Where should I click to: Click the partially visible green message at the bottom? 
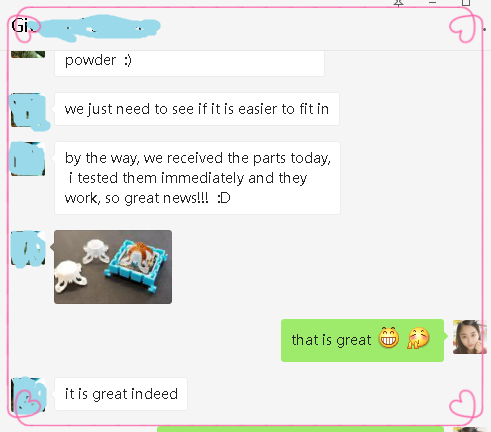tap(300, 429)
